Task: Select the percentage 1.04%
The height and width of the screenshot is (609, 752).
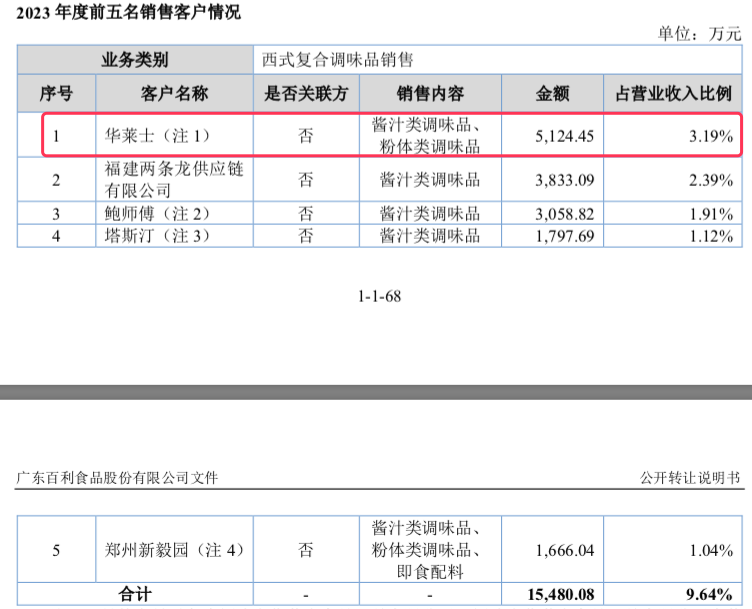Action: (x=711, y=550)
